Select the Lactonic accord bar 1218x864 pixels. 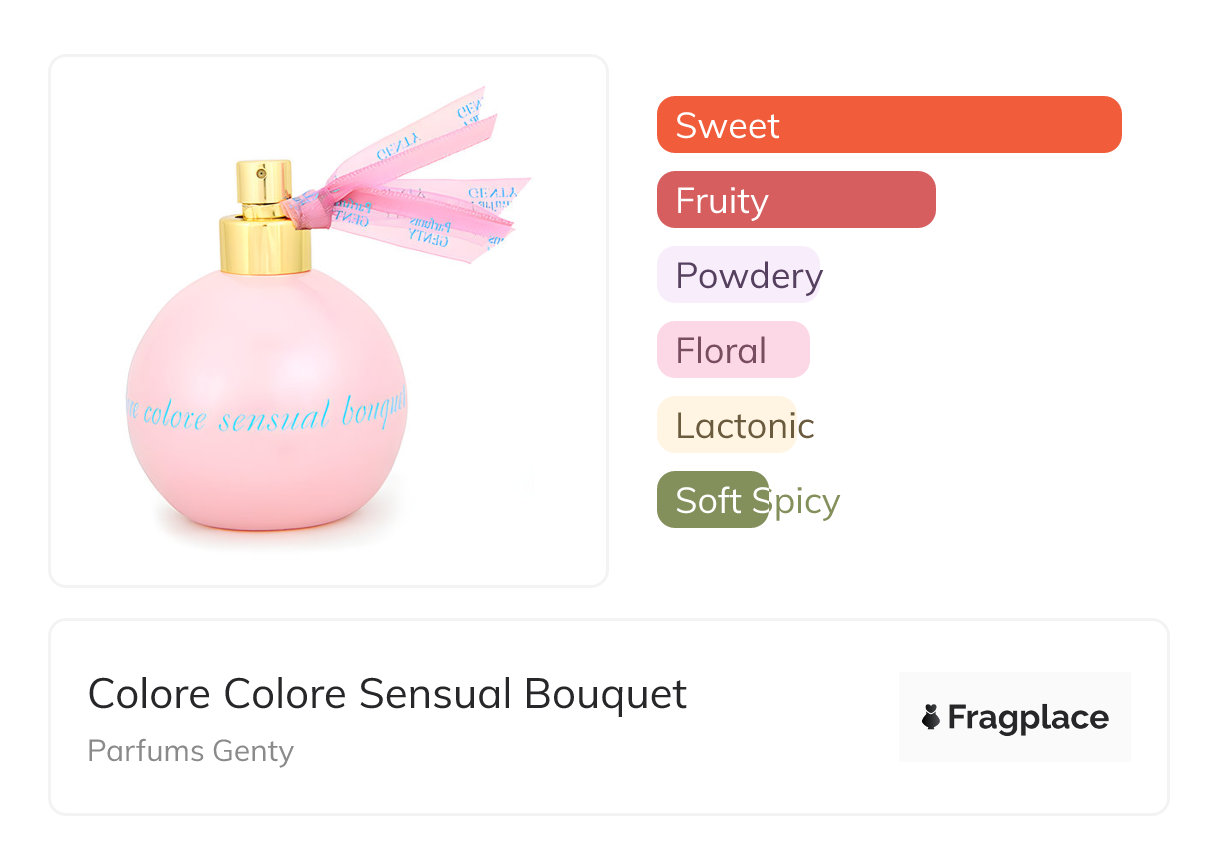point(725,425)
